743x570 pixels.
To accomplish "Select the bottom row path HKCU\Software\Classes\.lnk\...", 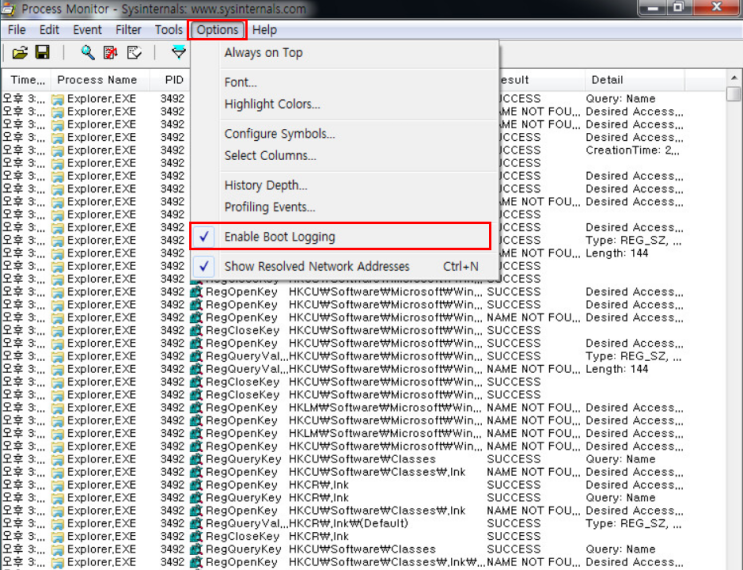I will pos(386,562).
